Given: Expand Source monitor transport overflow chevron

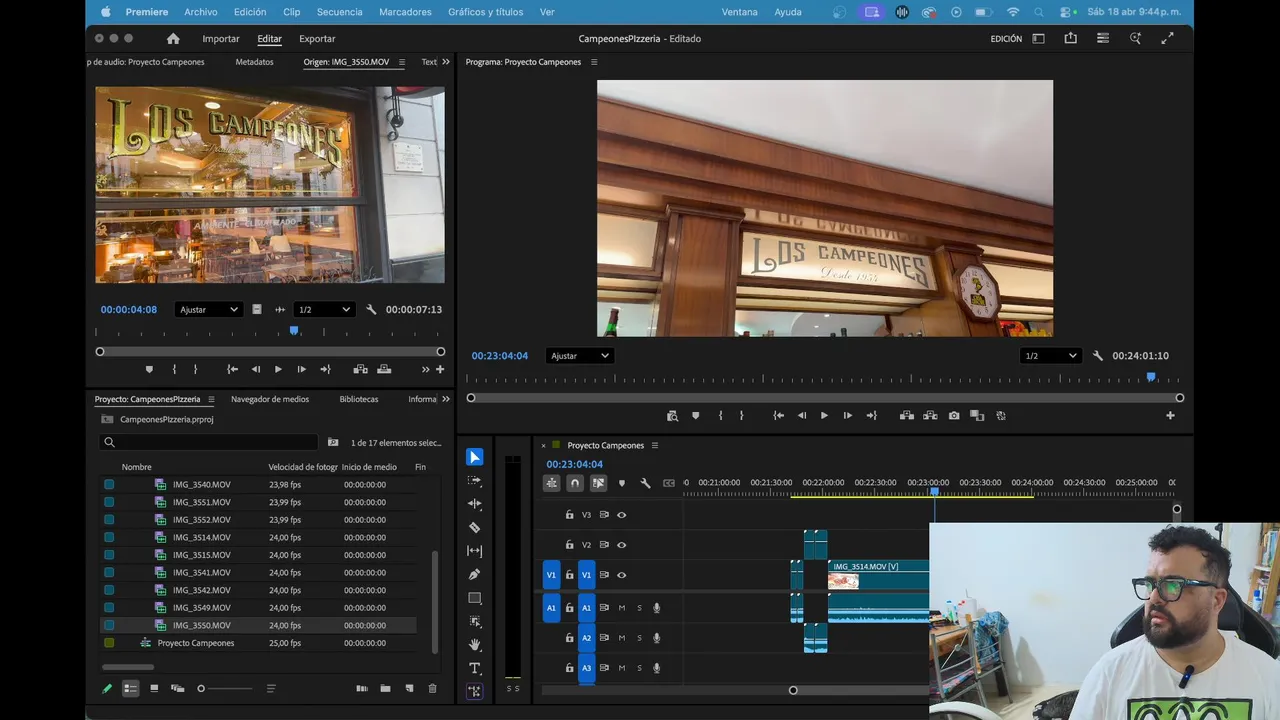Looking at the screenshot, I should tap(425, 370).
